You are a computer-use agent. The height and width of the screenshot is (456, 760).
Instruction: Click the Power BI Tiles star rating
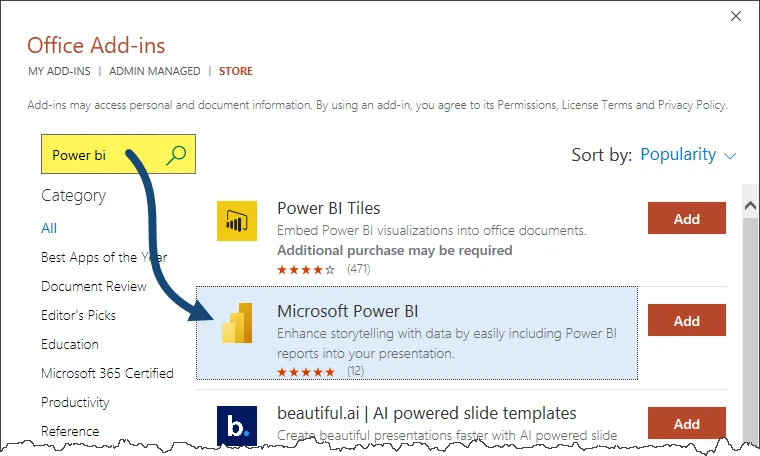pos(307,270)
